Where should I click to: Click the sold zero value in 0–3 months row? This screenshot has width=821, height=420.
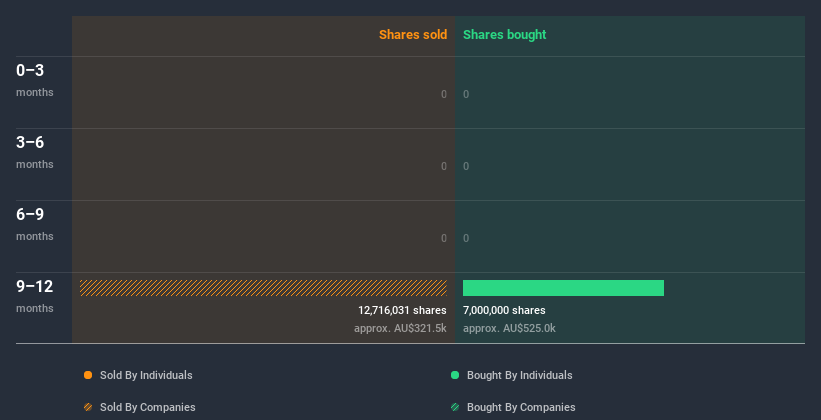tap(444, 94)
